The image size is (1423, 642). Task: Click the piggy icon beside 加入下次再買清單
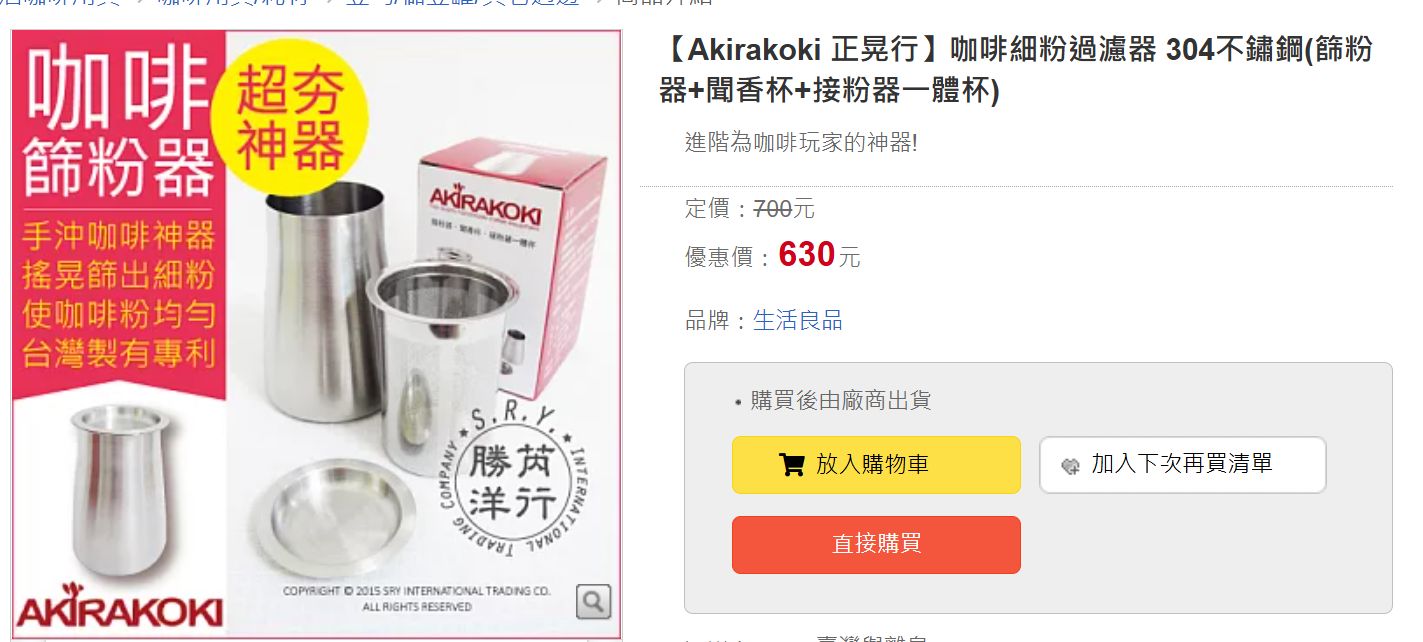coord(1070,466)
